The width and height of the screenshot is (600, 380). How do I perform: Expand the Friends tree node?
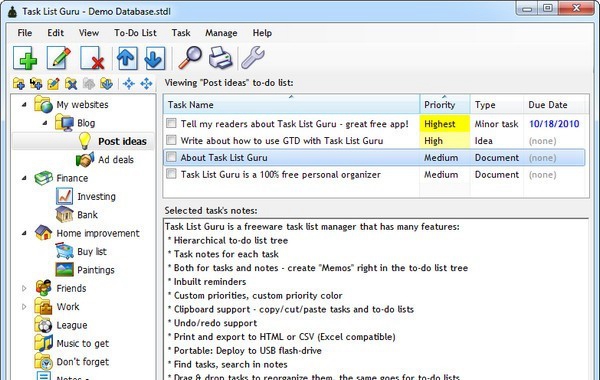24,288
